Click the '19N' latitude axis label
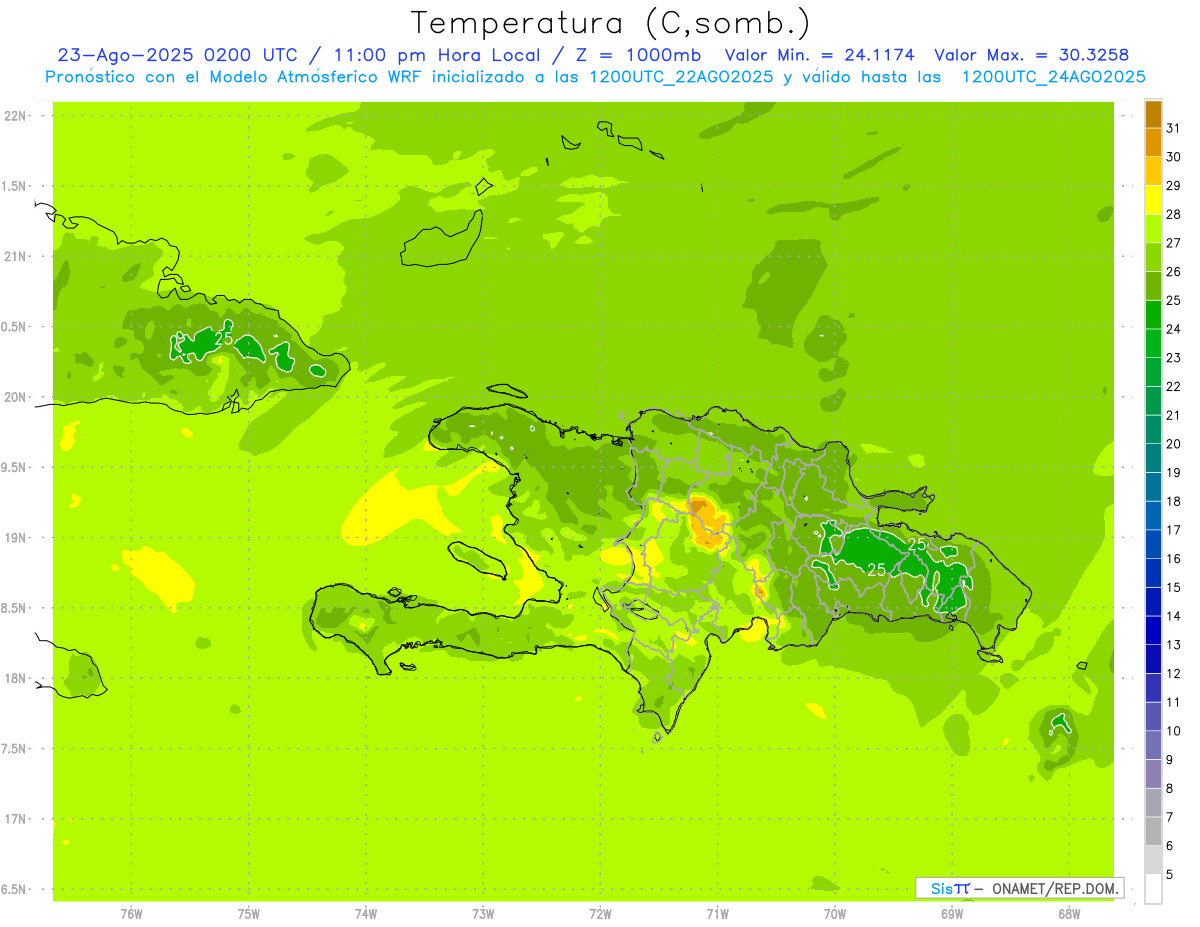Viewport: 1200px width, 927px height. point(14,538)
